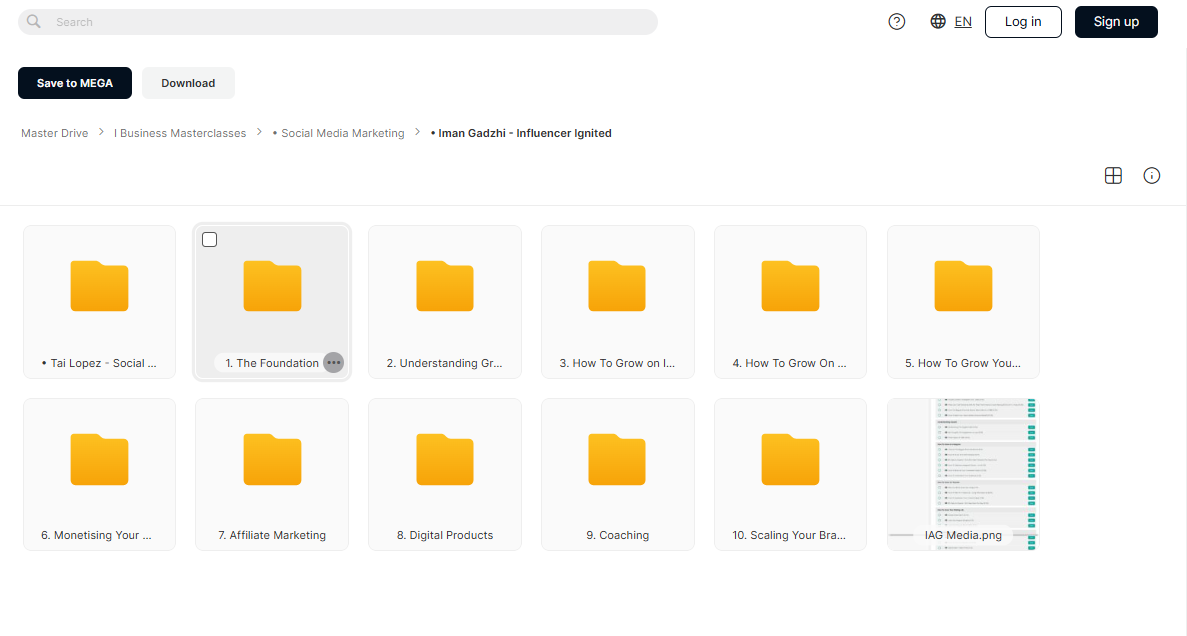
Task: Open folder icon for 6. Monetising Your ...
Action: [99, 460]
